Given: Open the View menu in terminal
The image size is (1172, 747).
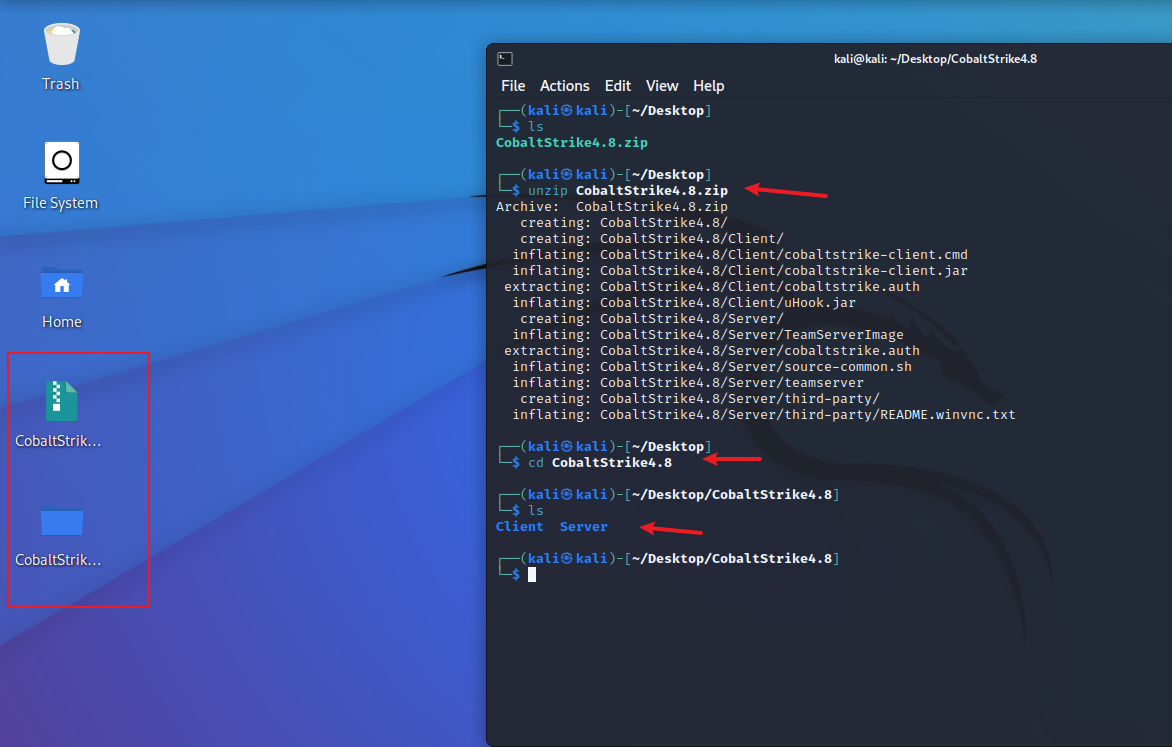Looking at the screenshot, I should click(661, 86).
